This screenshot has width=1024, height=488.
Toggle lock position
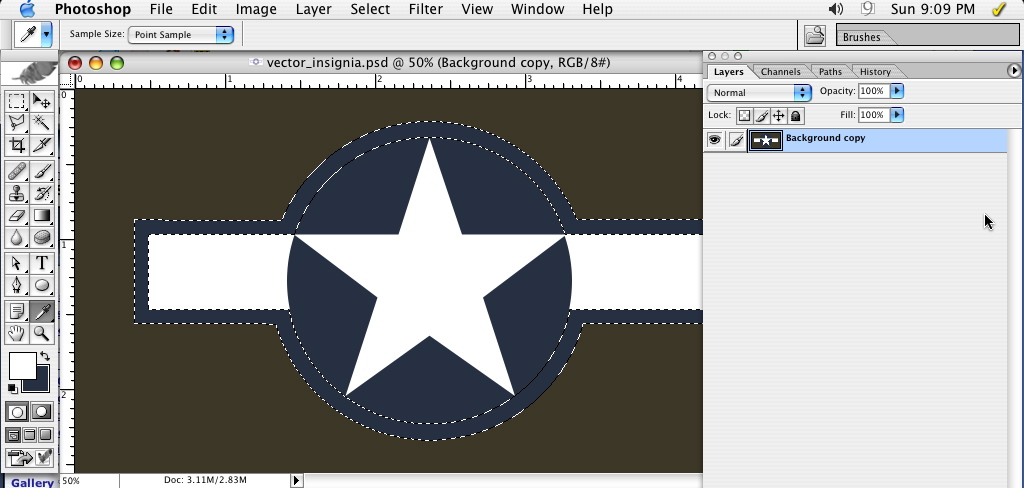click(x=778, y=116)
